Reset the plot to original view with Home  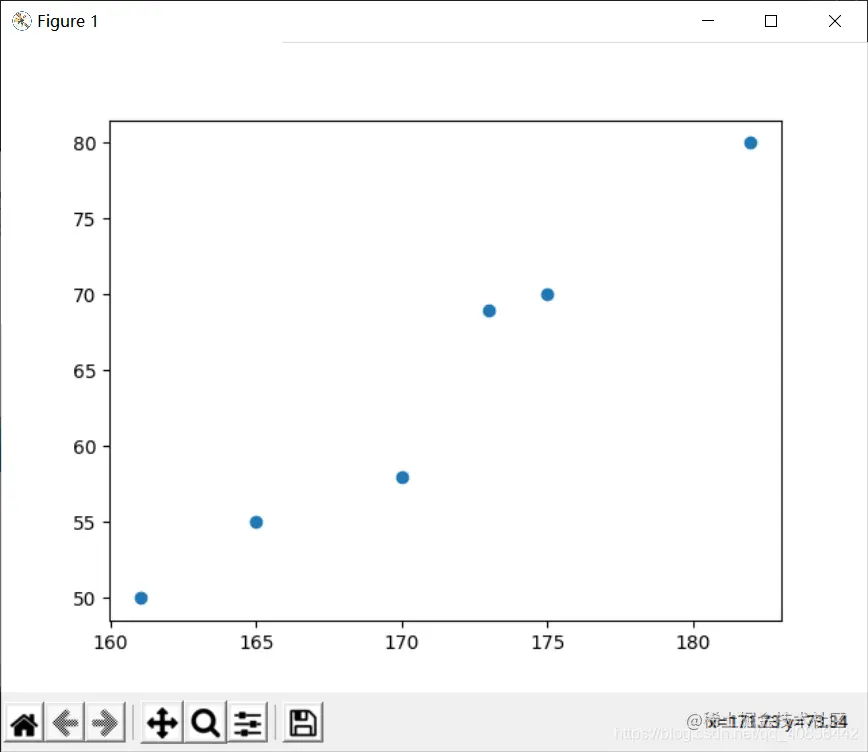point(24,722)
